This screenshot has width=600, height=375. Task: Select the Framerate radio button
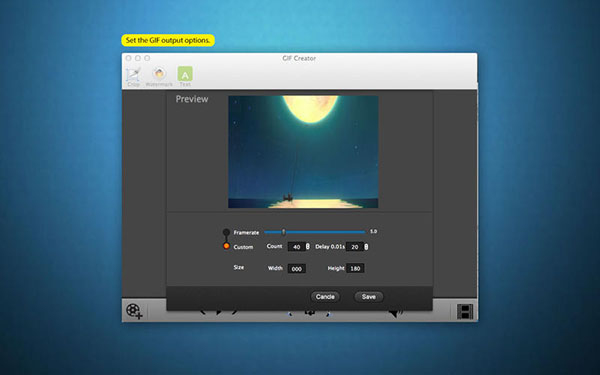pos(226,232)
